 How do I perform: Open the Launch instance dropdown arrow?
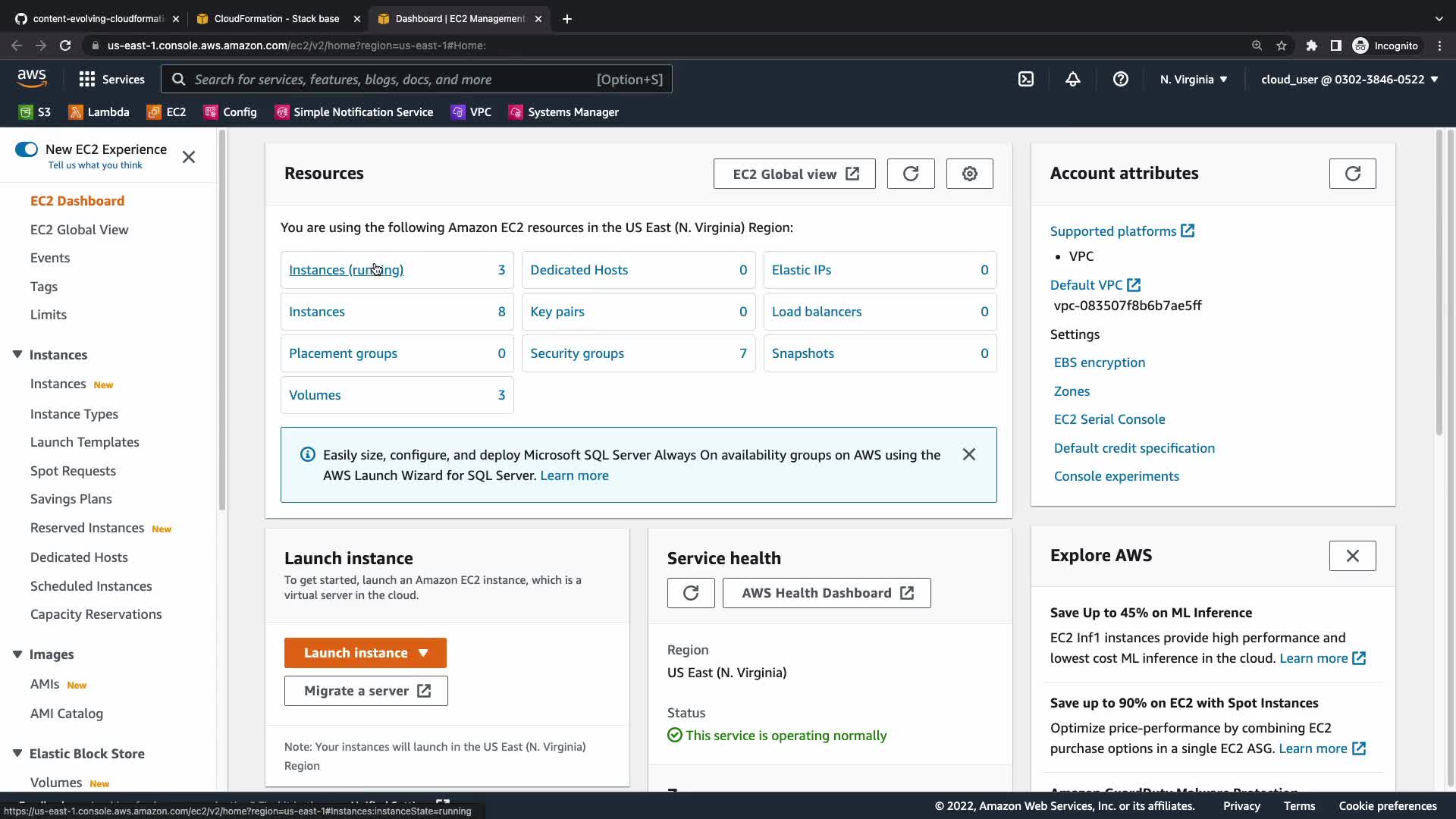423,653
